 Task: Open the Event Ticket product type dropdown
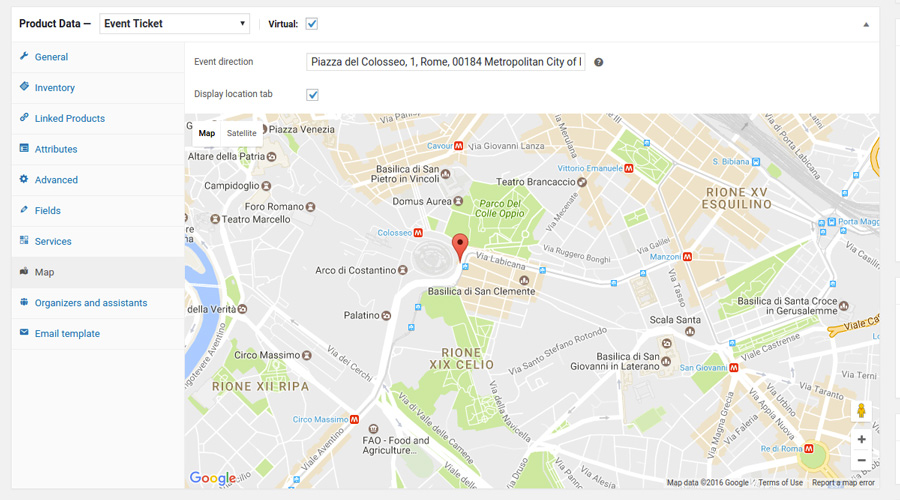175,24
